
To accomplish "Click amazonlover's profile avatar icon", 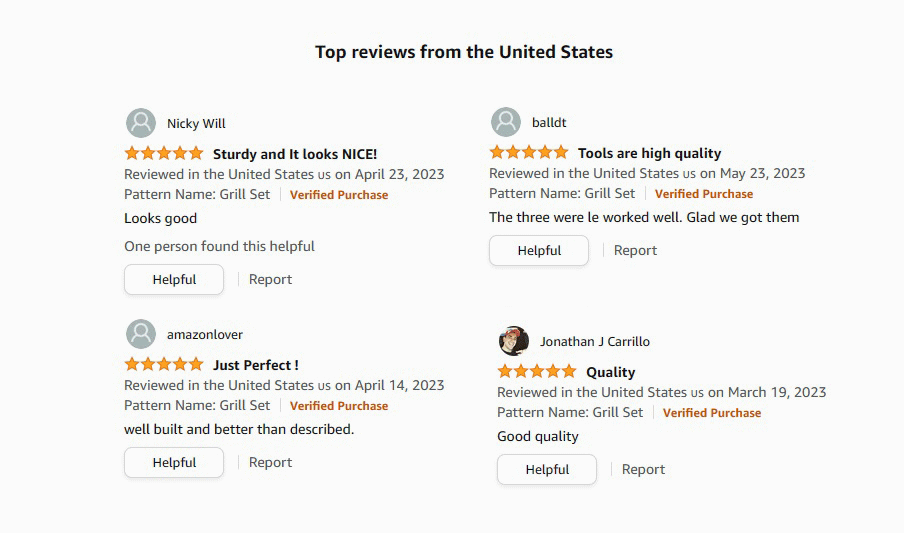I will [141, 334].
